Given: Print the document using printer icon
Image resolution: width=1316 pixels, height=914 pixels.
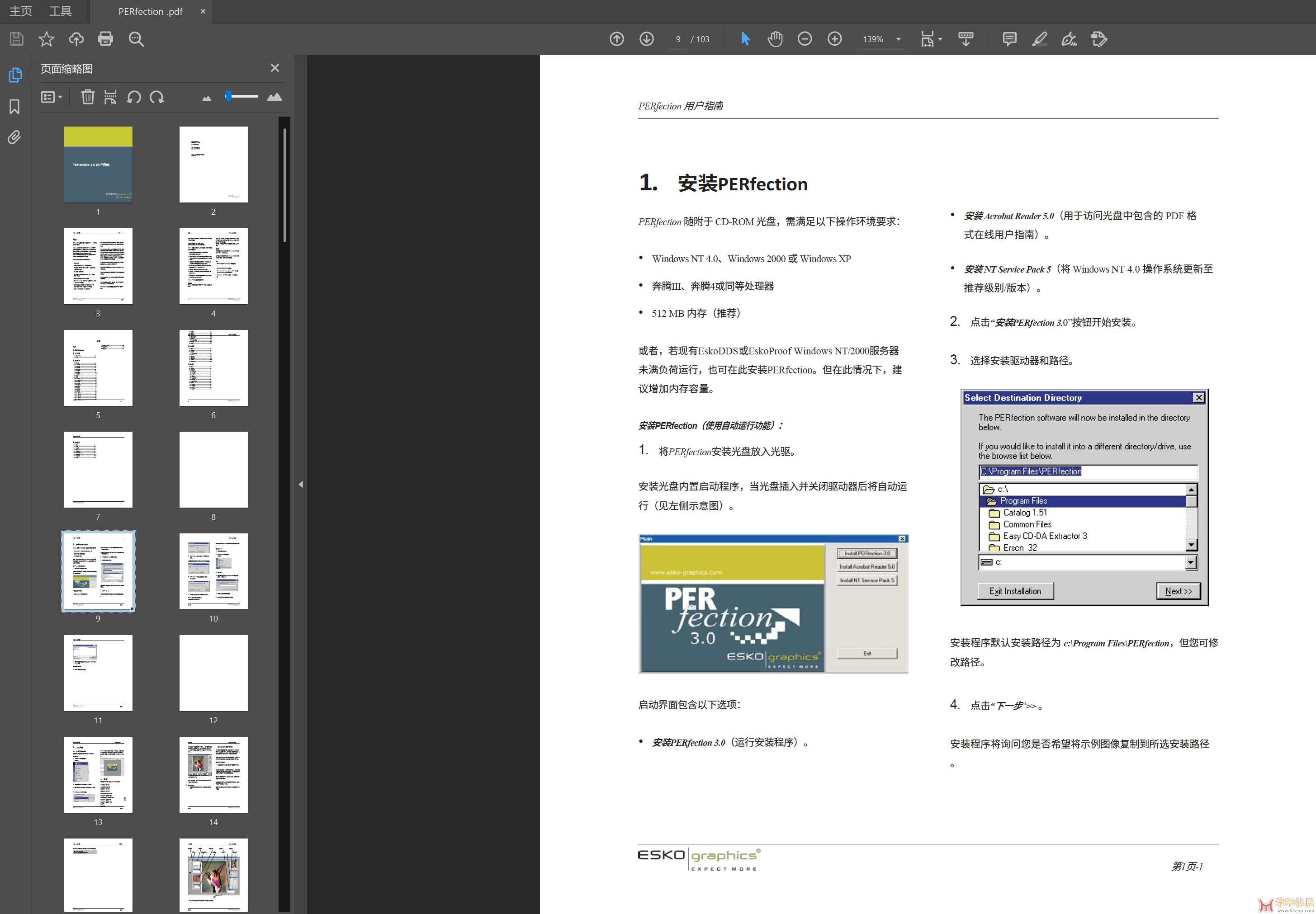Looking at the screenshot, I should click(105, 39).
